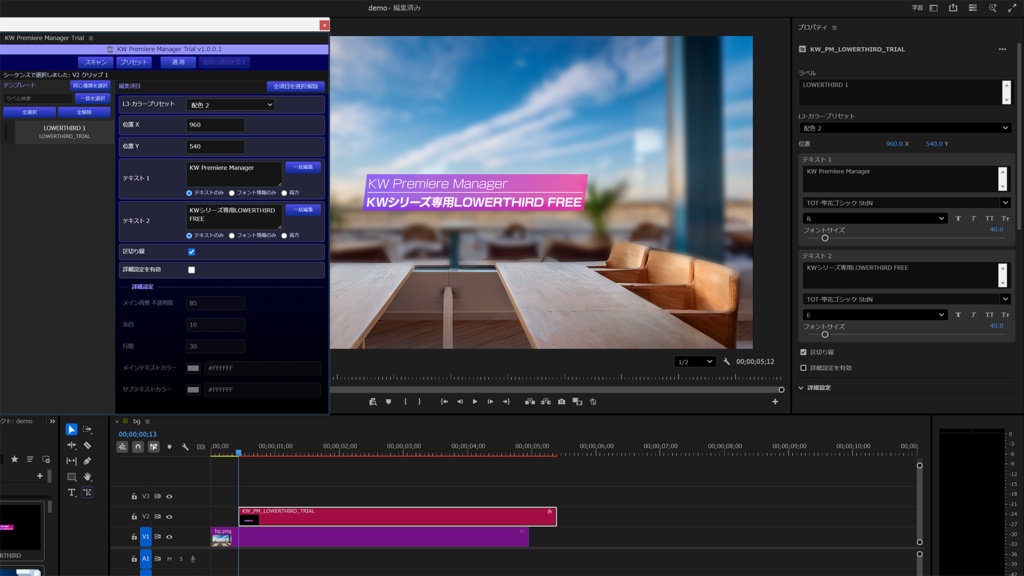Click メインテキストカラー color swatch
1024x576 pixels.
pyautogui.click(x=193, y=368)
